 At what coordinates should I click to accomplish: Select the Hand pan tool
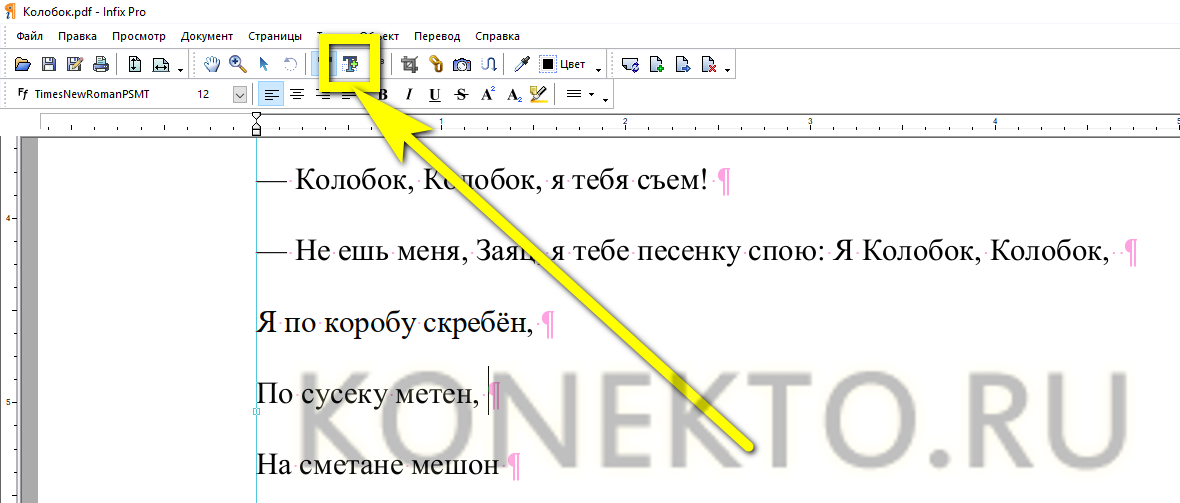click(x=212, y=65)
